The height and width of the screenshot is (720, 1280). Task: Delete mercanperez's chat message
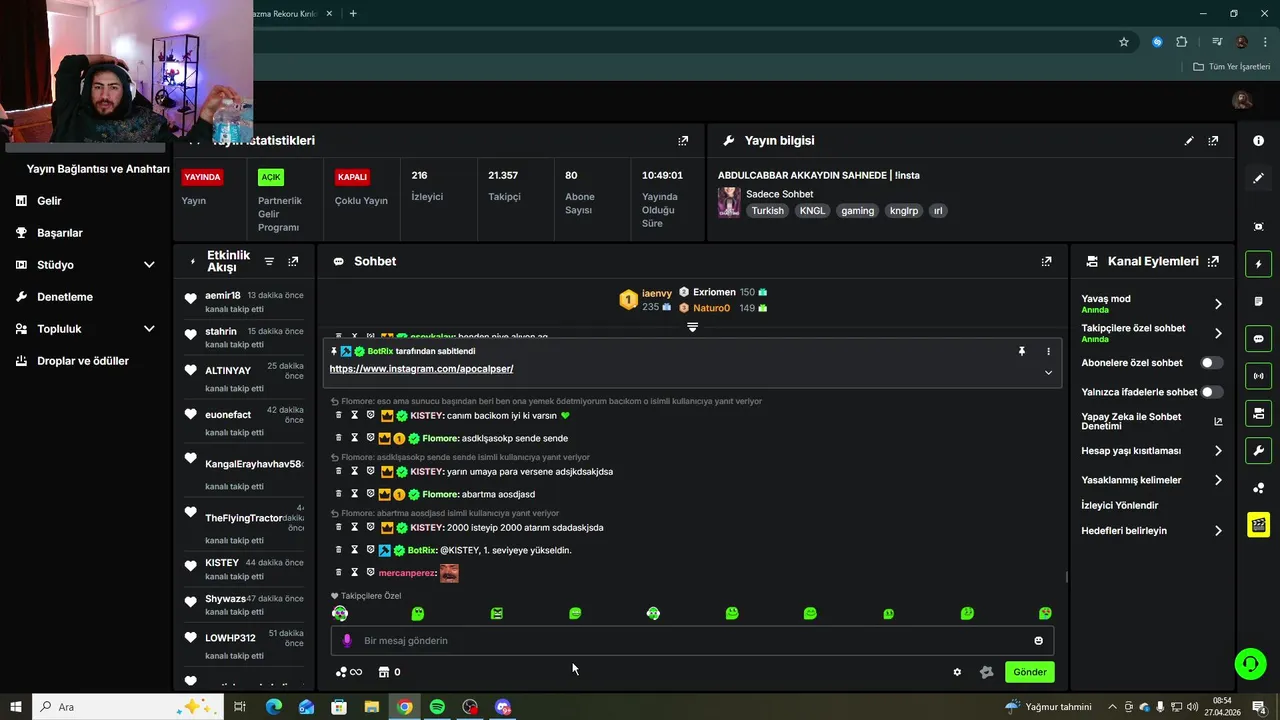[338, 573]
